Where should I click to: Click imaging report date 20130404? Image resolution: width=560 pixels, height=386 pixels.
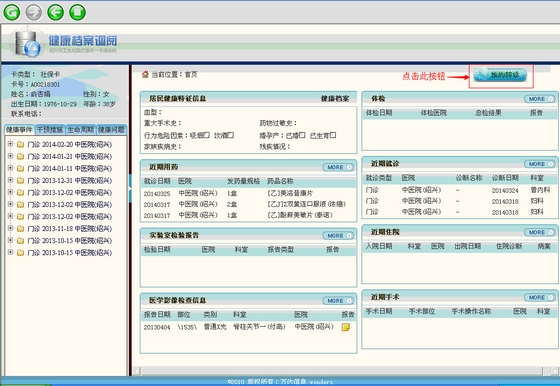(x=157, y=327)
